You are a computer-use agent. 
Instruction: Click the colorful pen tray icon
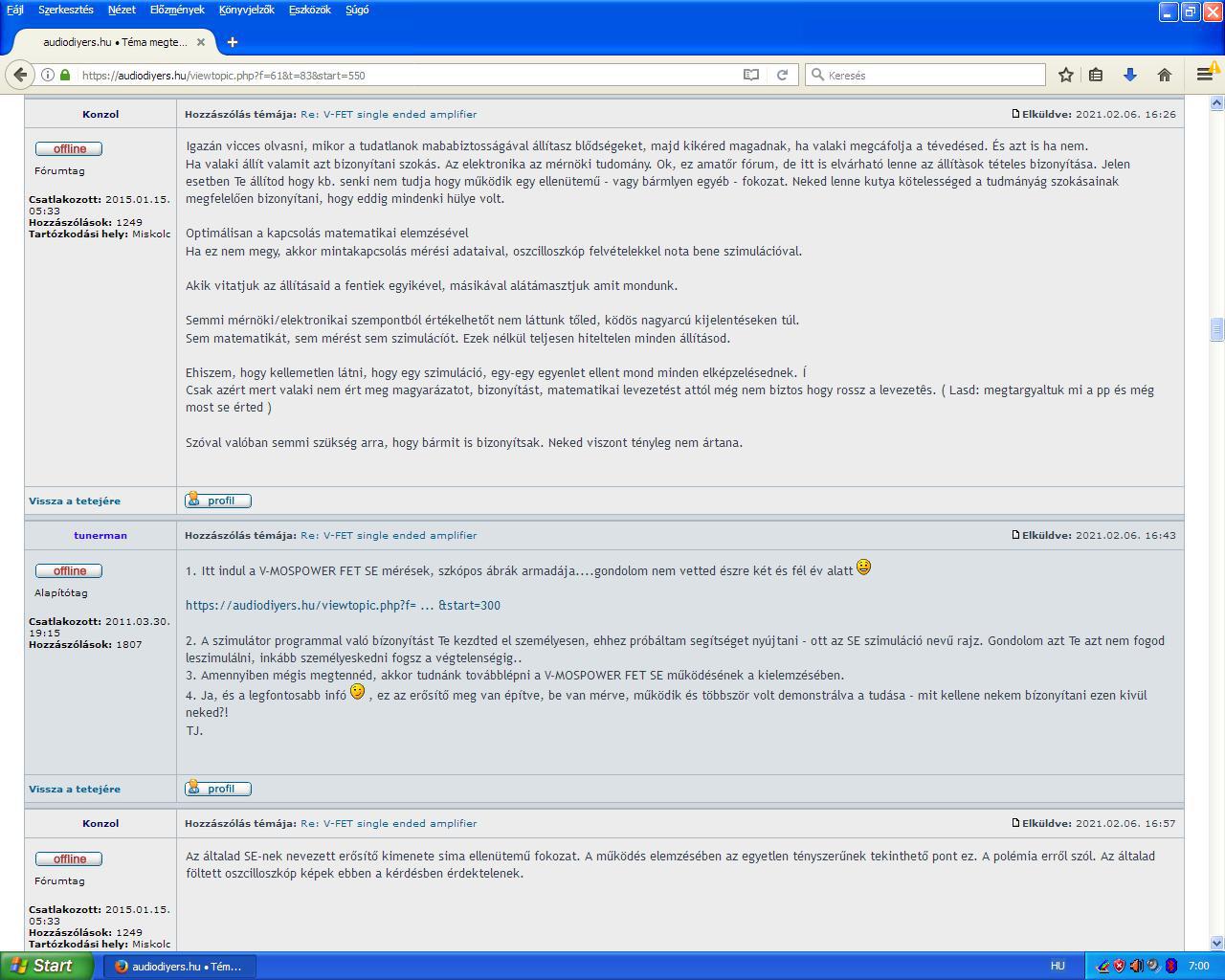tap(1102, 966)
